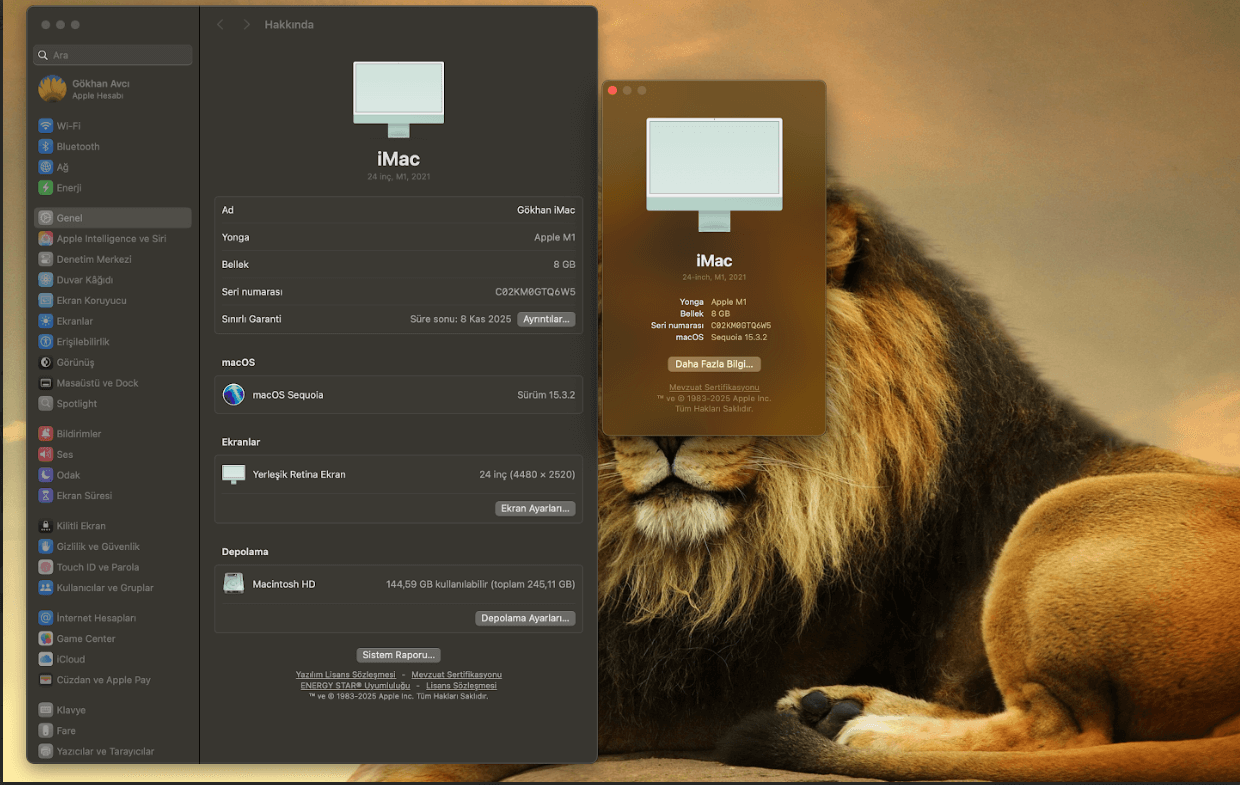Open Mevzuat Sertifikasyonu link in settings
Image resolution: width=1240 pixels, height=785 pixels.
456,675
